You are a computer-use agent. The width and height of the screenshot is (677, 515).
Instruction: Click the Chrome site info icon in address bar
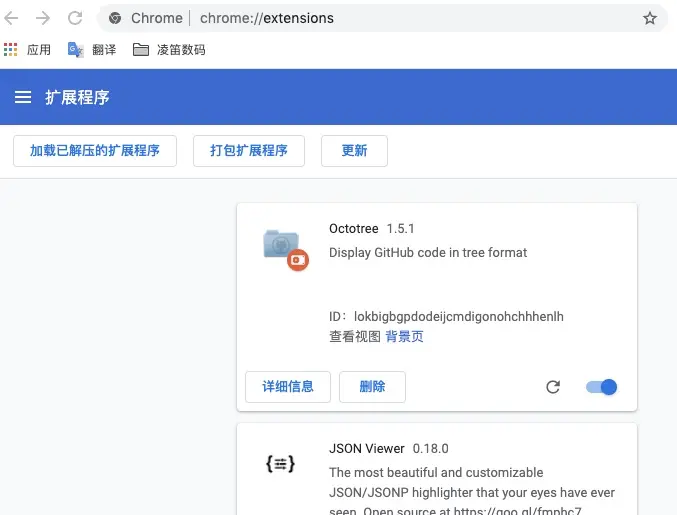pyautogui.click(x=115, y=18)
